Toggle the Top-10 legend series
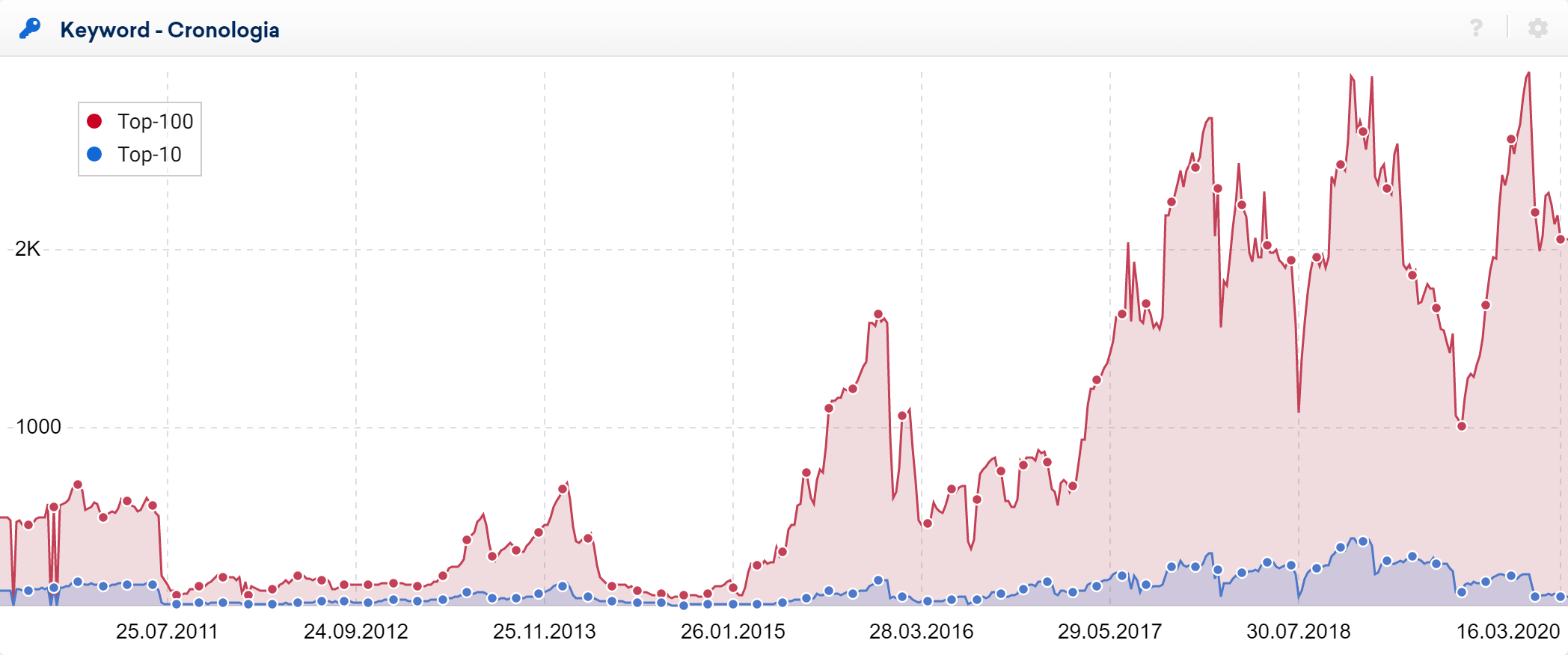Viewport: 1568px width, 655px height. click(135, 154)
